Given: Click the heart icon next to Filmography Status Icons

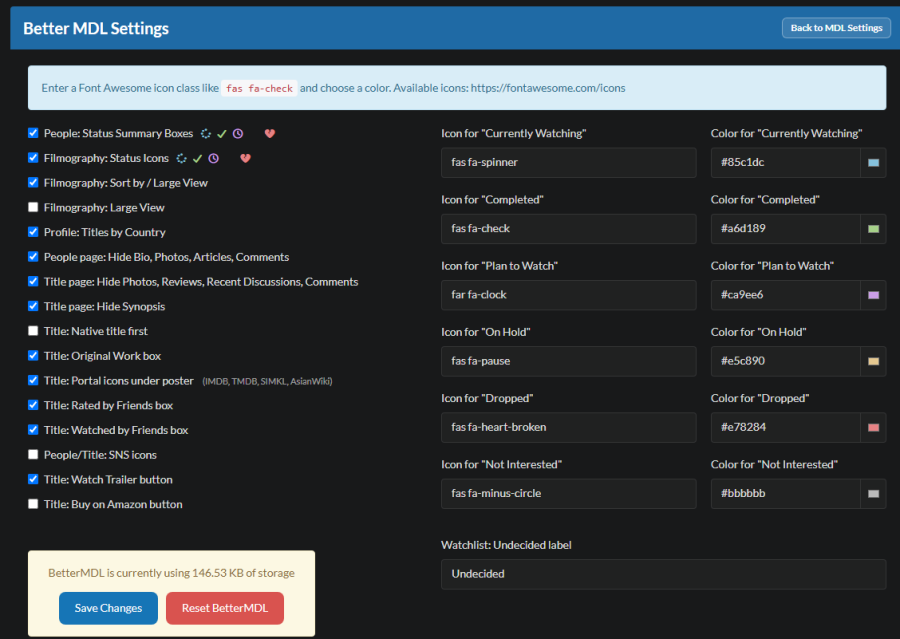Looking at the screenshot, I should pyautogui.click(x=246, y=158).
